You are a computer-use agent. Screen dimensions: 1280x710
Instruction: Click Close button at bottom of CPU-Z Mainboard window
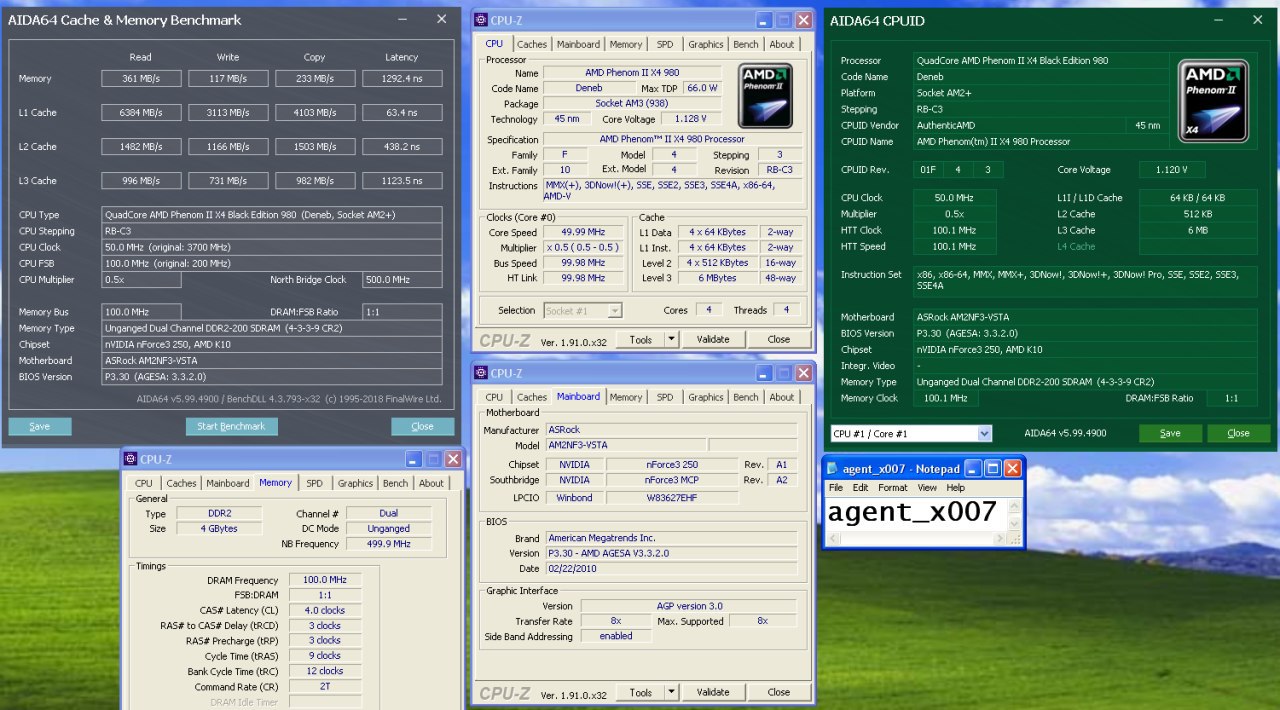tap(779, 692)
